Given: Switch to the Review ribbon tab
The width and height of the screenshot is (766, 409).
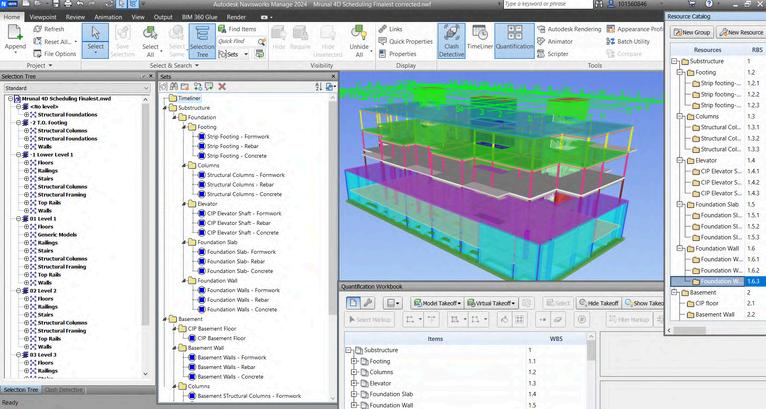Looking at the screenshot, I should coord(75,17).
